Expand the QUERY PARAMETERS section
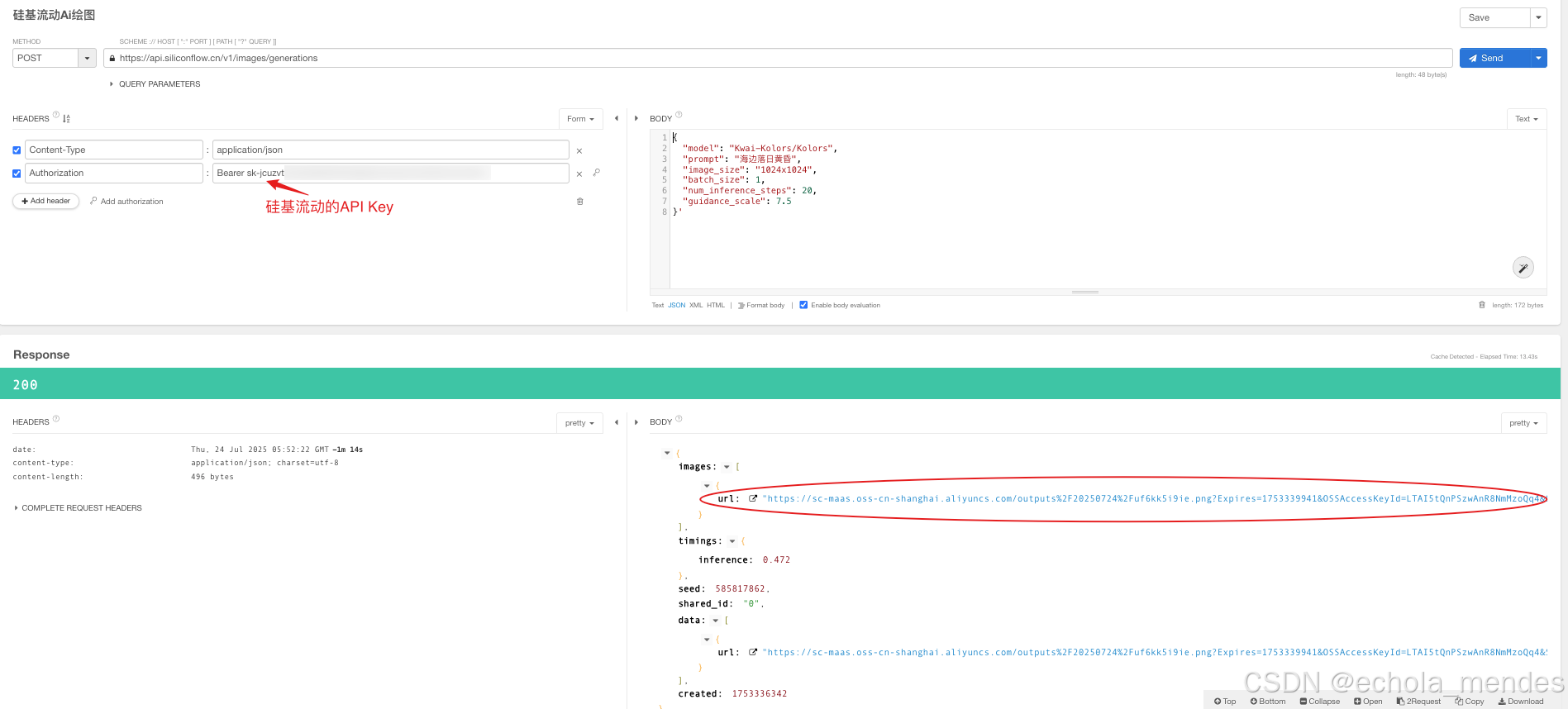The width and height of the screenshot is (1568, 709). pyautogui.click(x=155, y=84)
